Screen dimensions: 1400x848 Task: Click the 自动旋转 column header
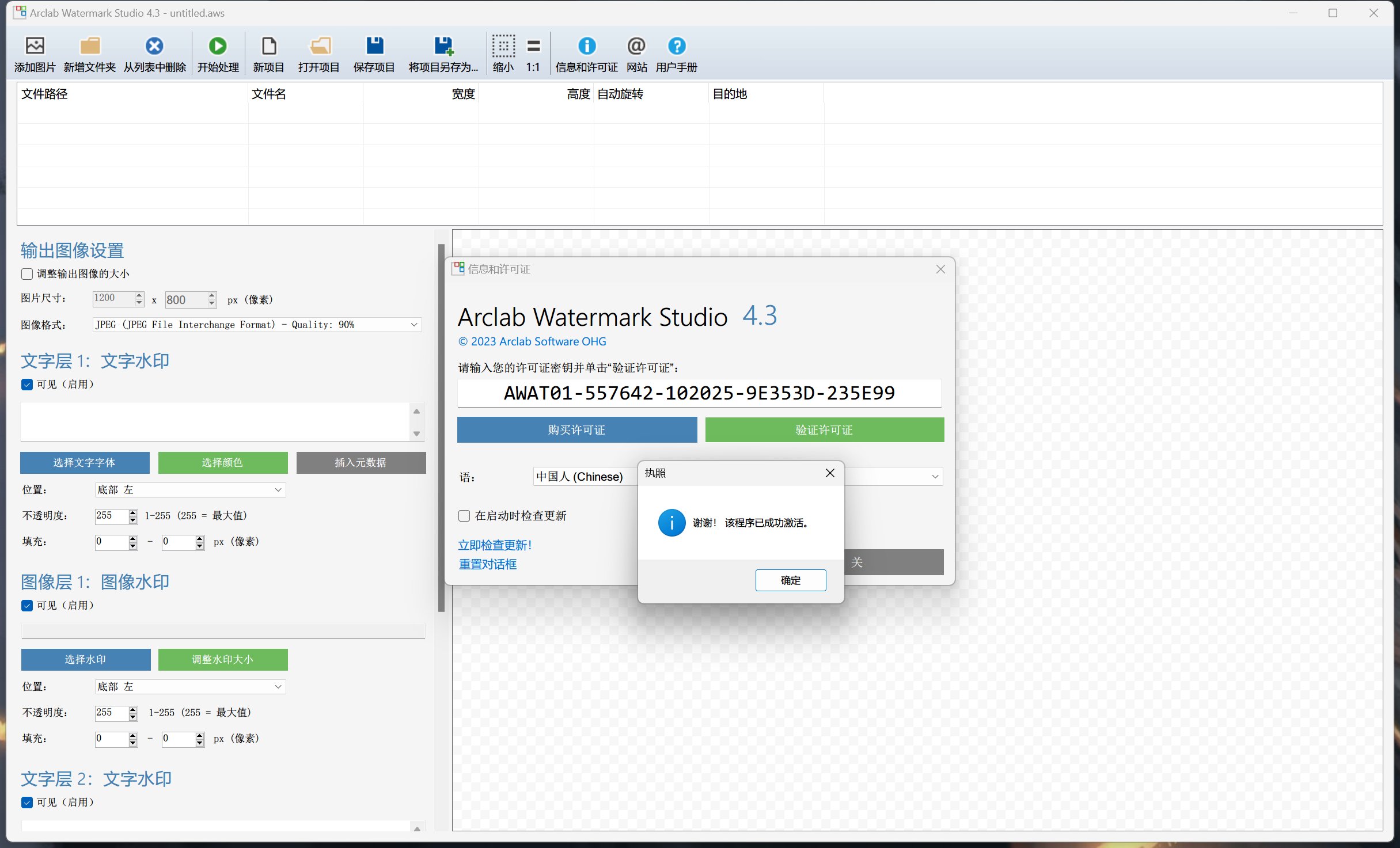pos(651,94)
